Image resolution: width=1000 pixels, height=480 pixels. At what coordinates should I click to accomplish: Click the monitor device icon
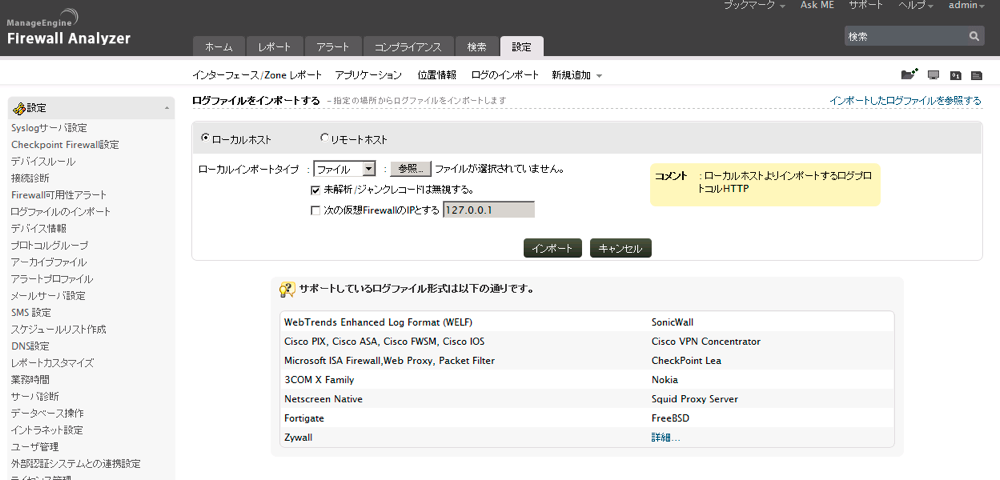pos(933,75)
